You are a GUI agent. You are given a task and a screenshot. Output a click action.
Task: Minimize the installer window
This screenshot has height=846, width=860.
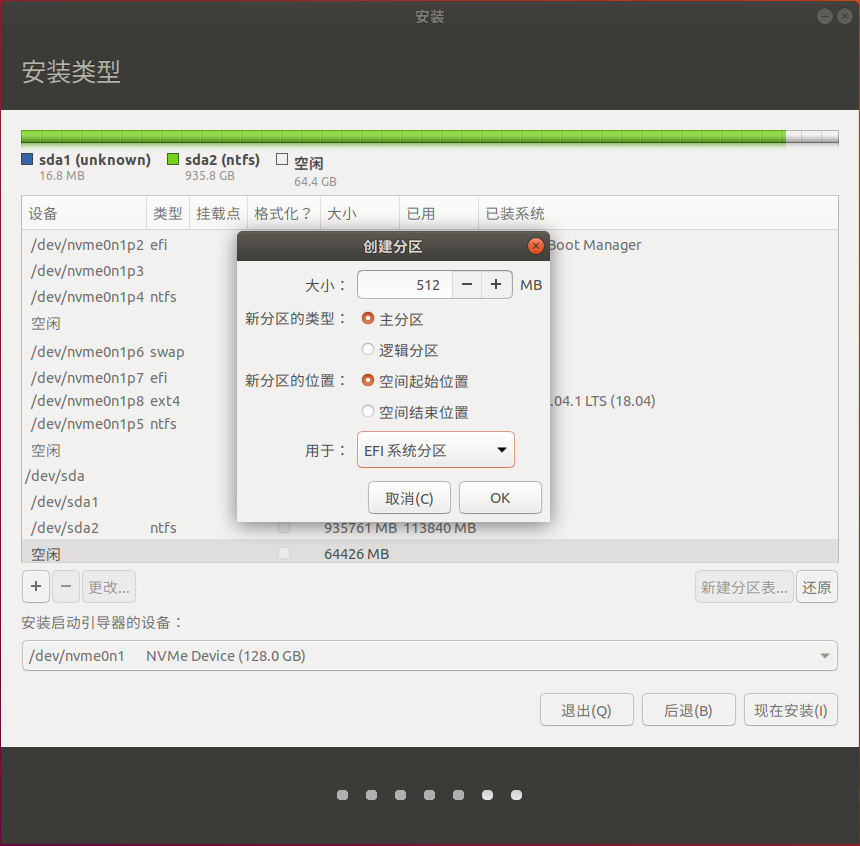pos(824,16)
